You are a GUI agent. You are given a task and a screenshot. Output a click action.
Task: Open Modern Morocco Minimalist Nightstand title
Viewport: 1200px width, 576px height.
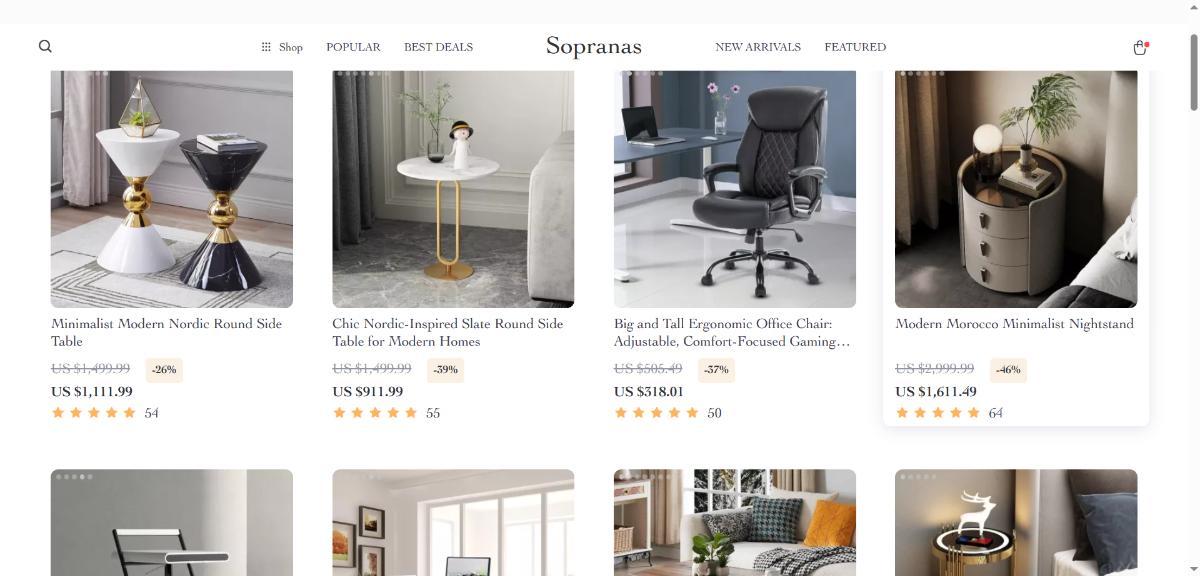point(1014,324)
